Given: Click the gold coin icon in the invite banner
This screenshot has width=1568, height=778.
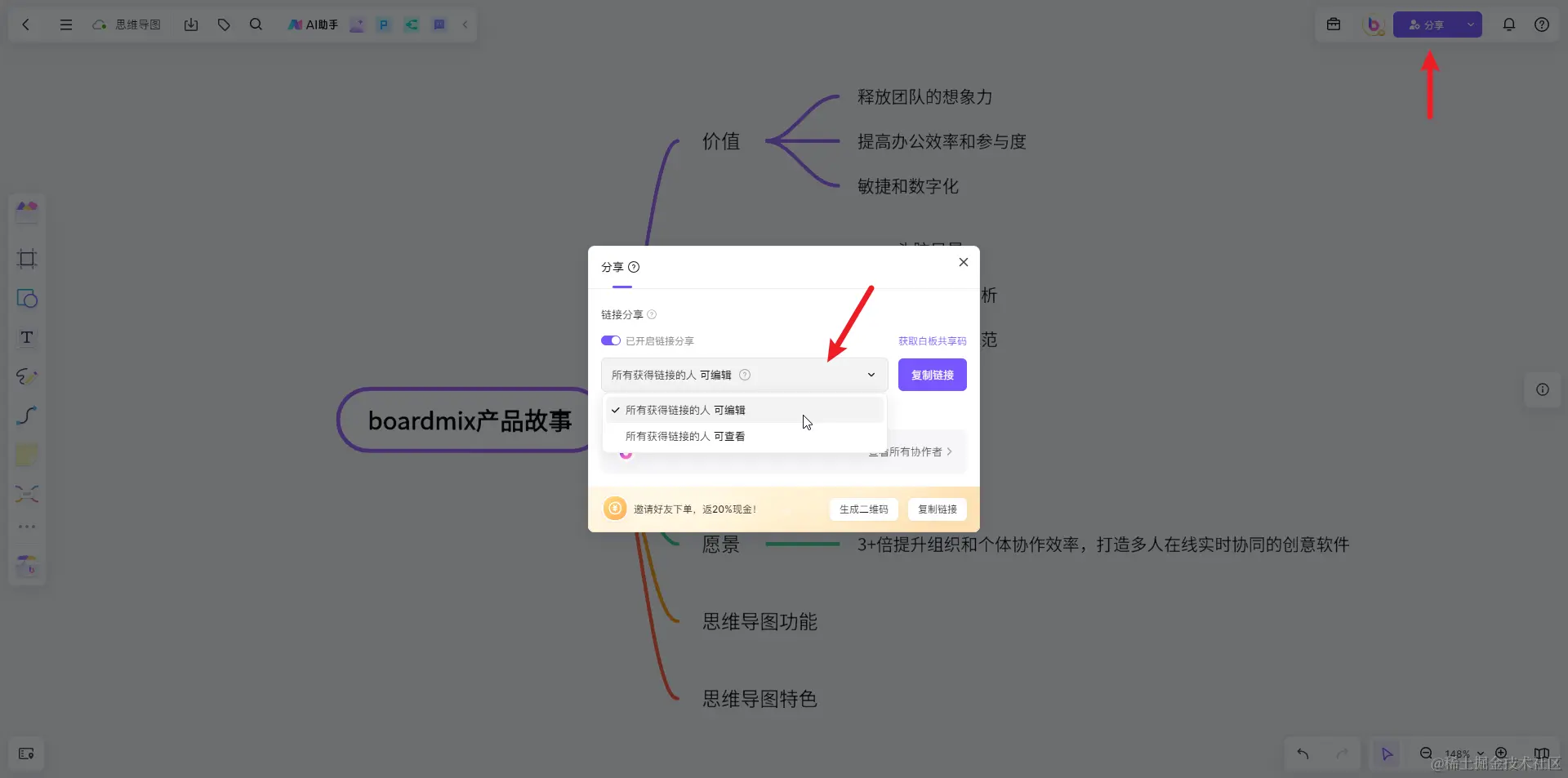Looking at the screenshot, I should coord(615,509).
